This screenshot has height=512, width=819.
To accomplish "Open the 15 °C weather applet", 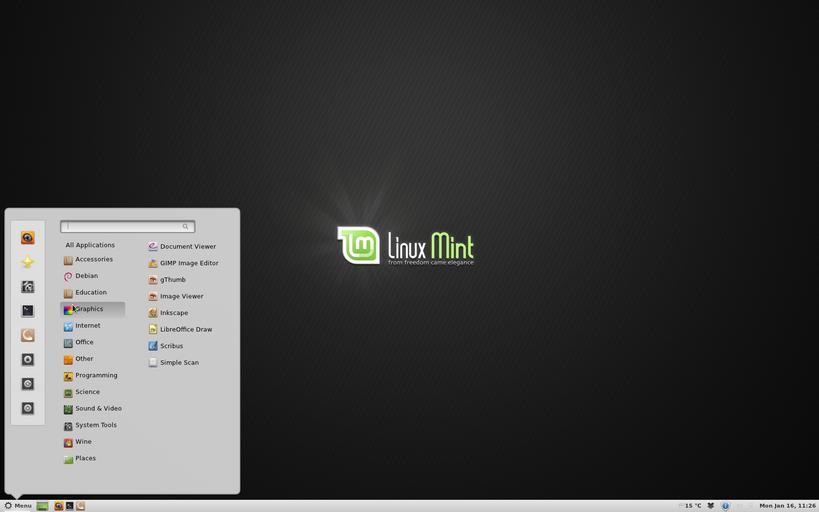I will tap(691, 506).
